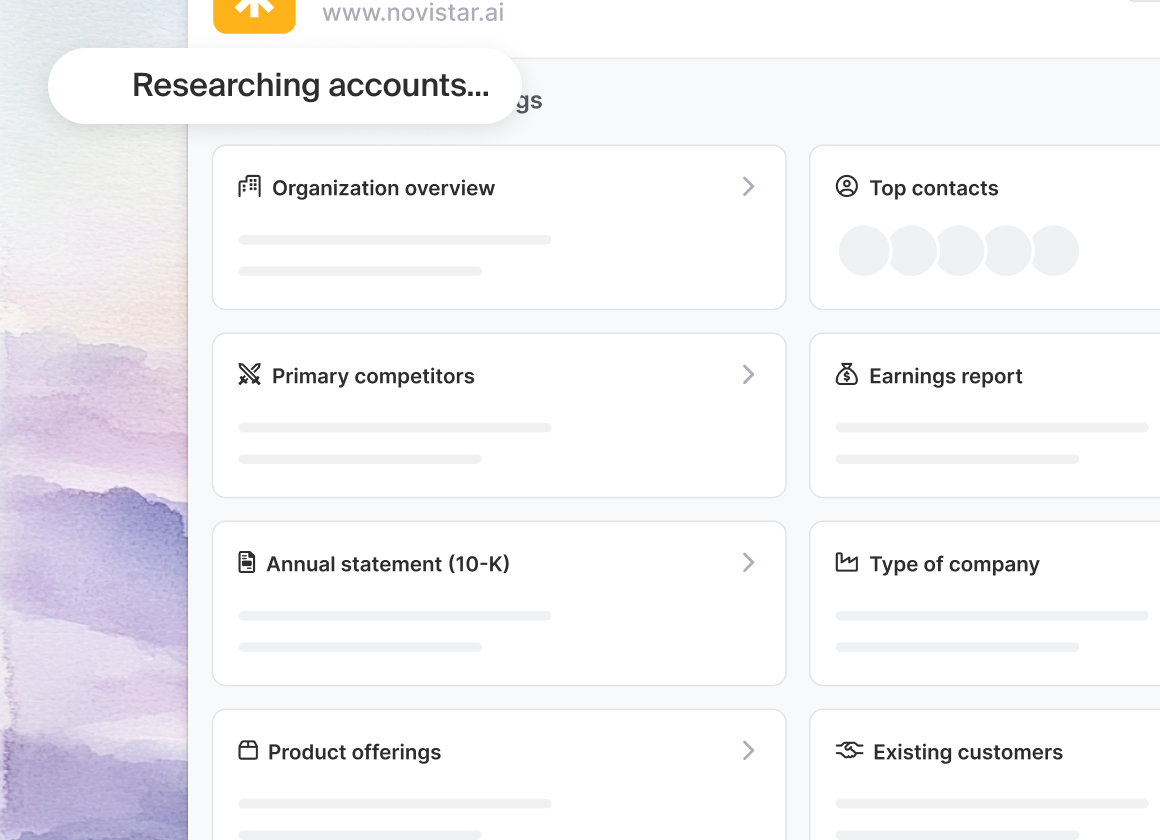The width and height of the screenshot is (1160, 840).
Task: Expand Primary competitors via its chevron
Action: (748, 374)
